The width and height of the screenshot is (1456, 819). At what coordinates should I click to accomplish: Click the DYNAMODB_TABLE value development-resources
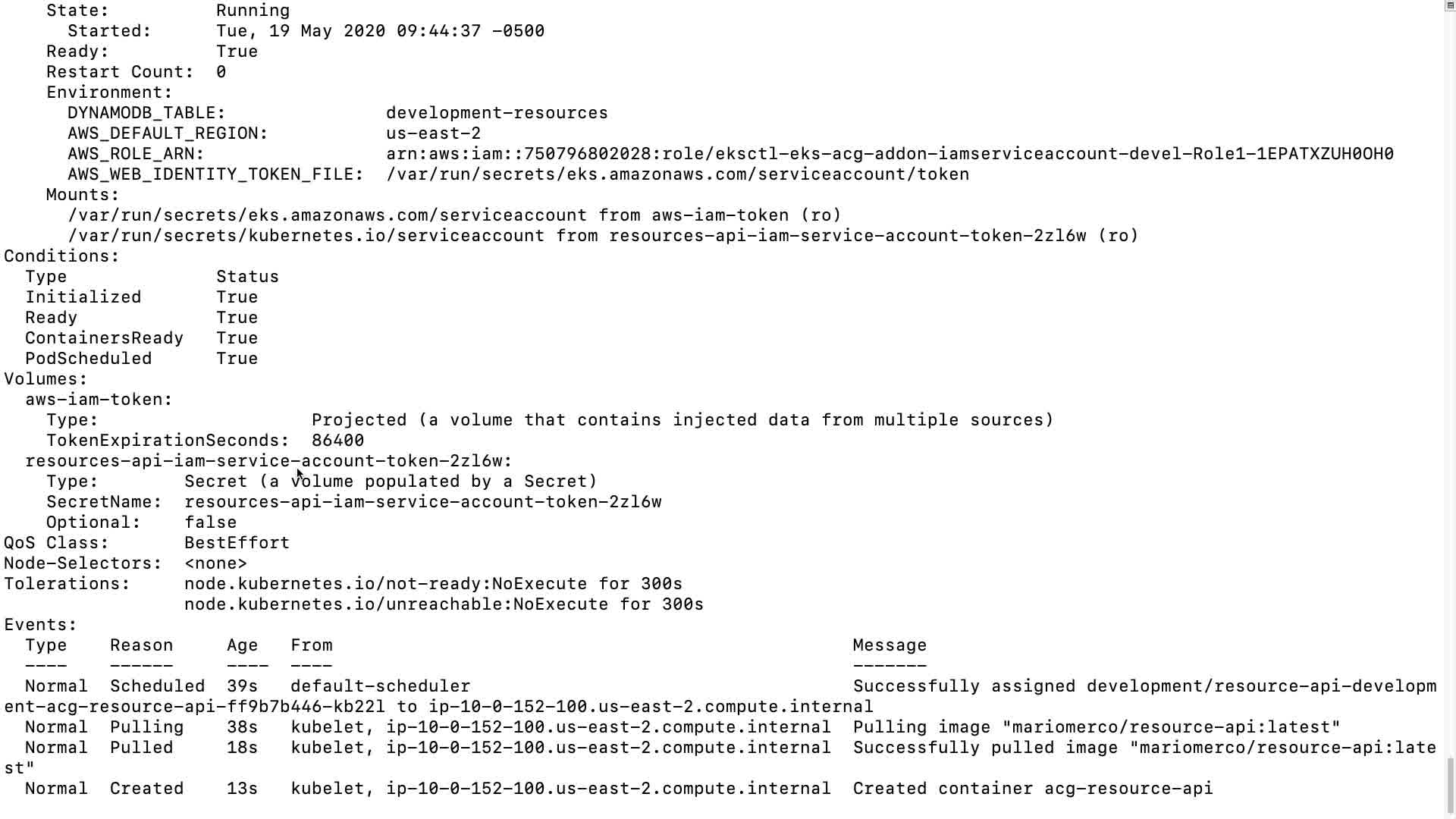click(497, 113)
